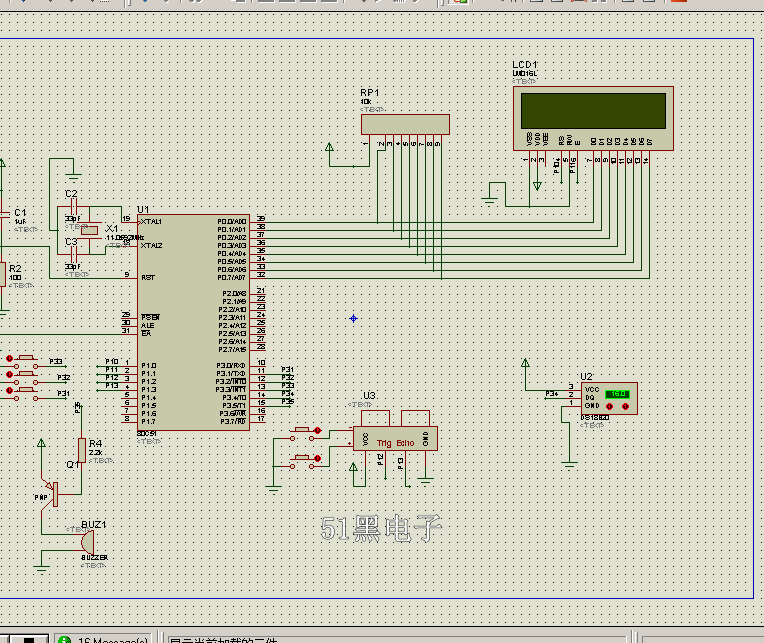764x643 pixels.
Task: Push the lower switch actuator near U3
Action: pyautogui.click(x=302, y=457)
